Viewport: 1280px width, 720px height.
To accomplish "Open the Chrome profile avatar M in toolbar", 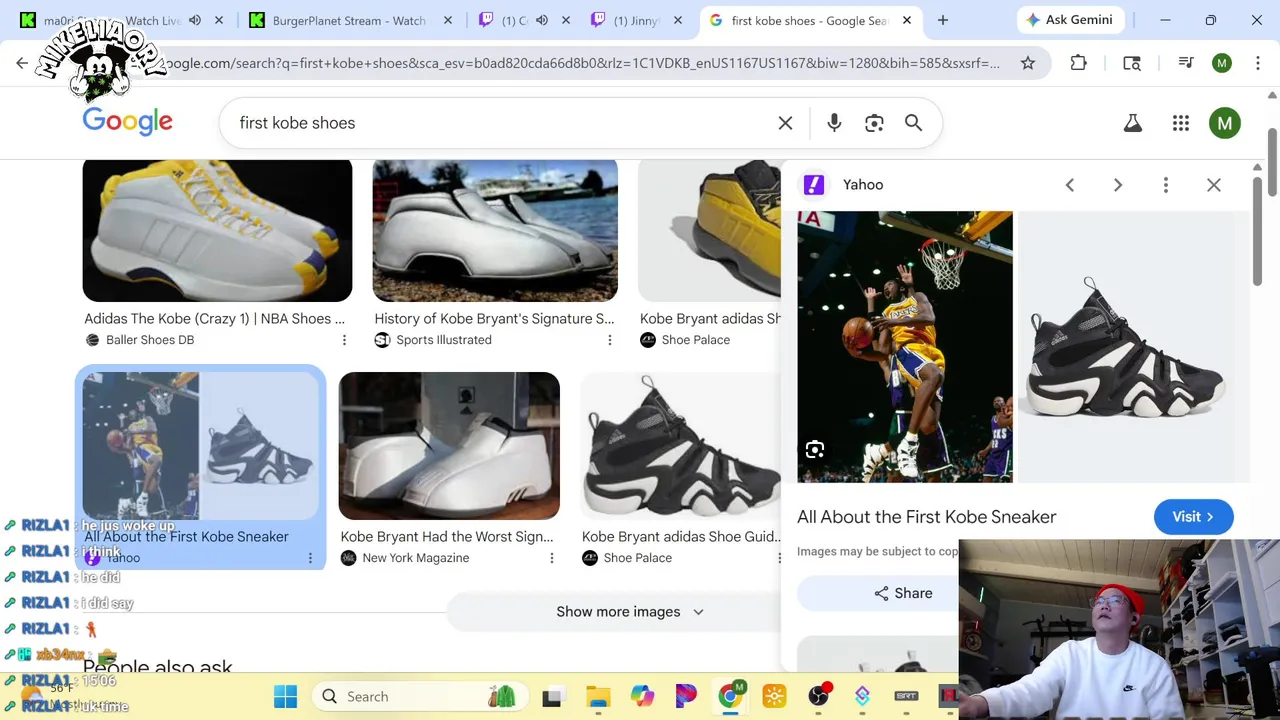I will [1222, 63].
